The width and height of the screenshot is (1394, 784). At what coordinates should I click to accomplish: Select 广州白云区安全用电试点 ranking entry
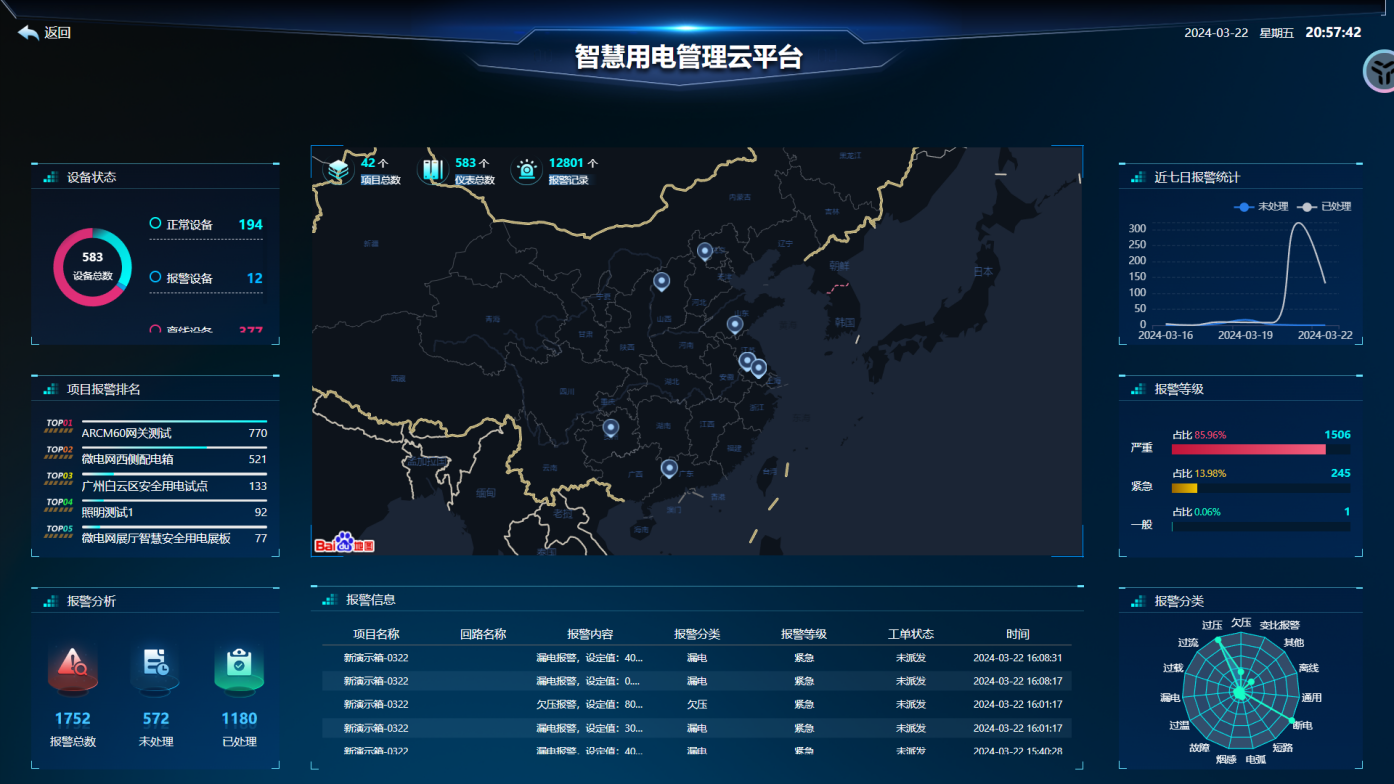(144, 486)
